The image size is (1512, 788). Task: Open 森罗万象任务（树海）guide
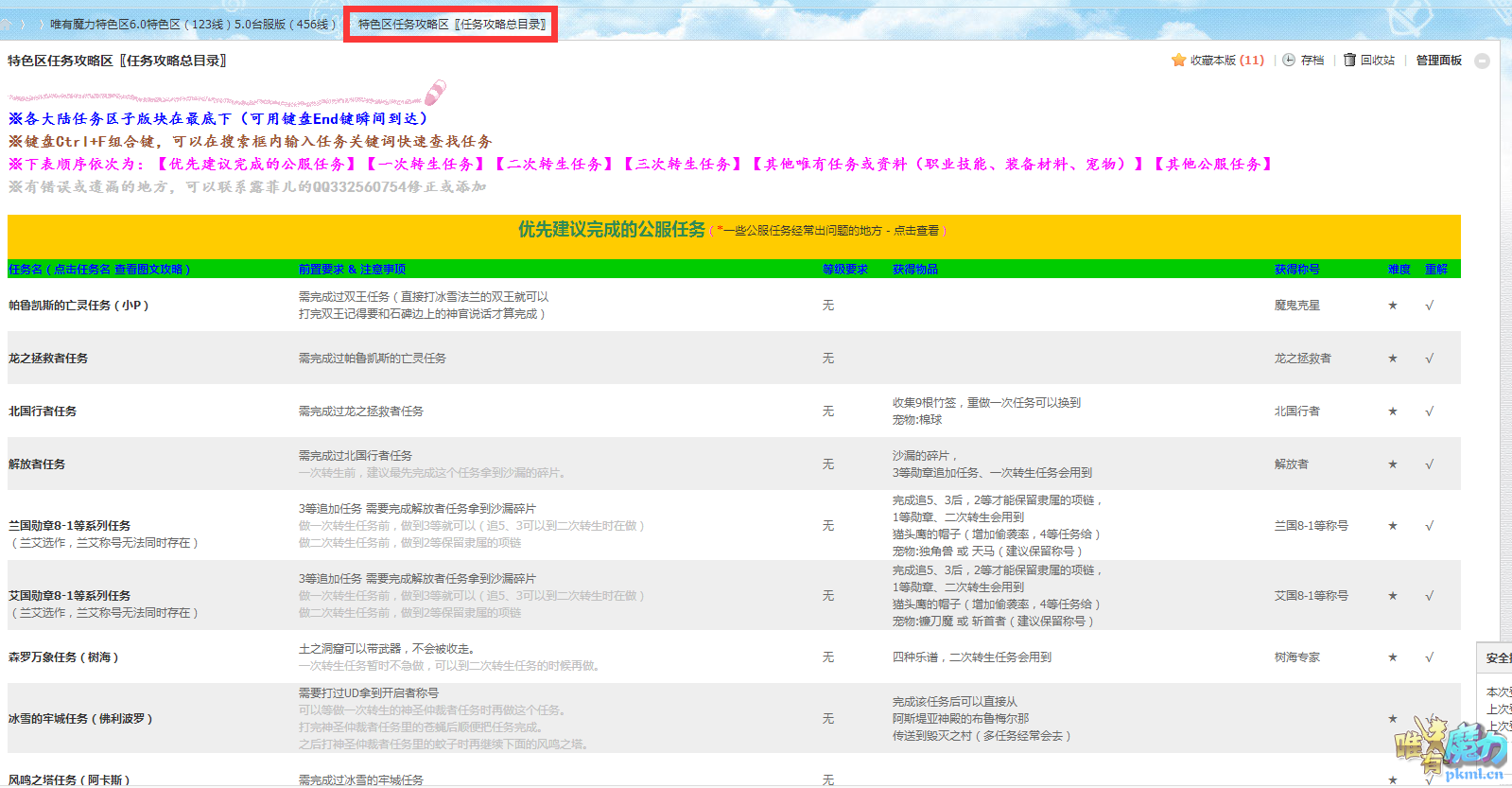pos(63,657)
